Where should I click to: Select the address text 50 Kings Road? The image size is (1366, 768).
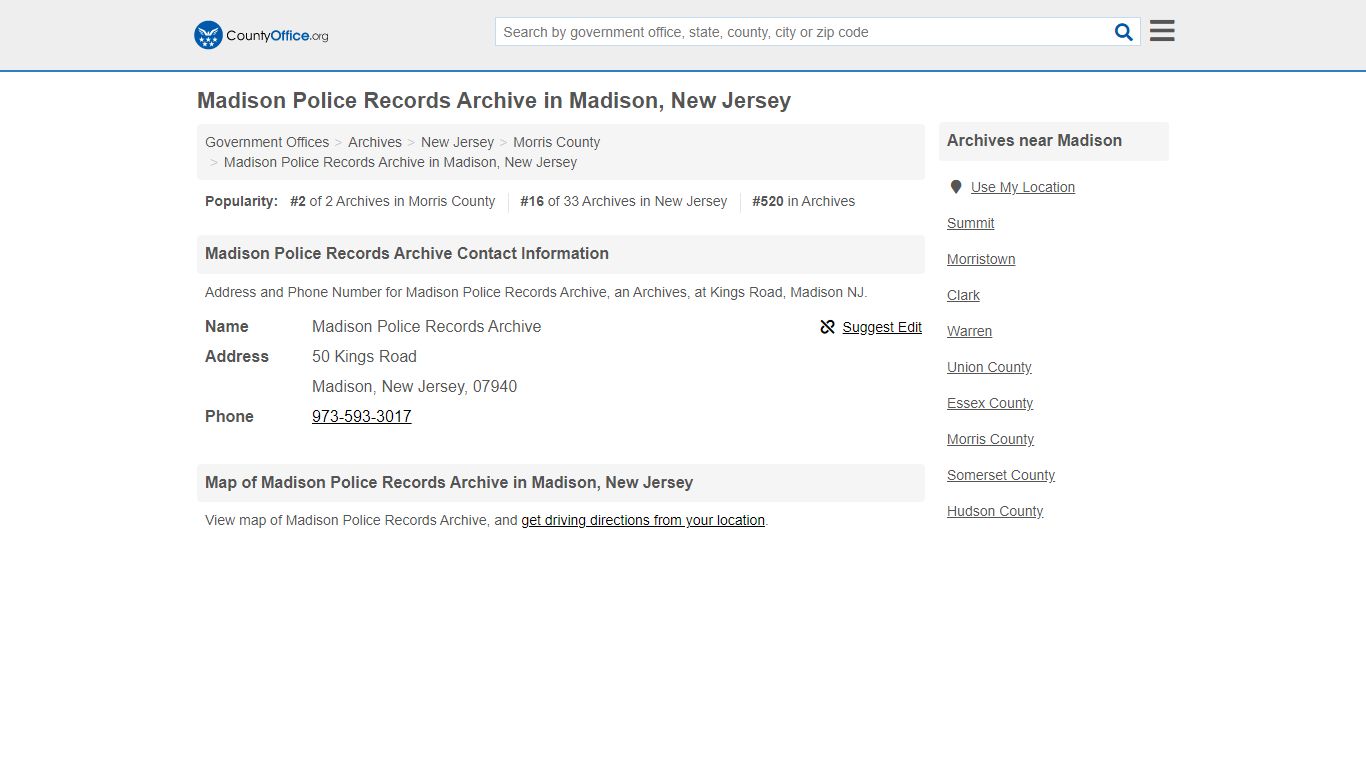364,356
